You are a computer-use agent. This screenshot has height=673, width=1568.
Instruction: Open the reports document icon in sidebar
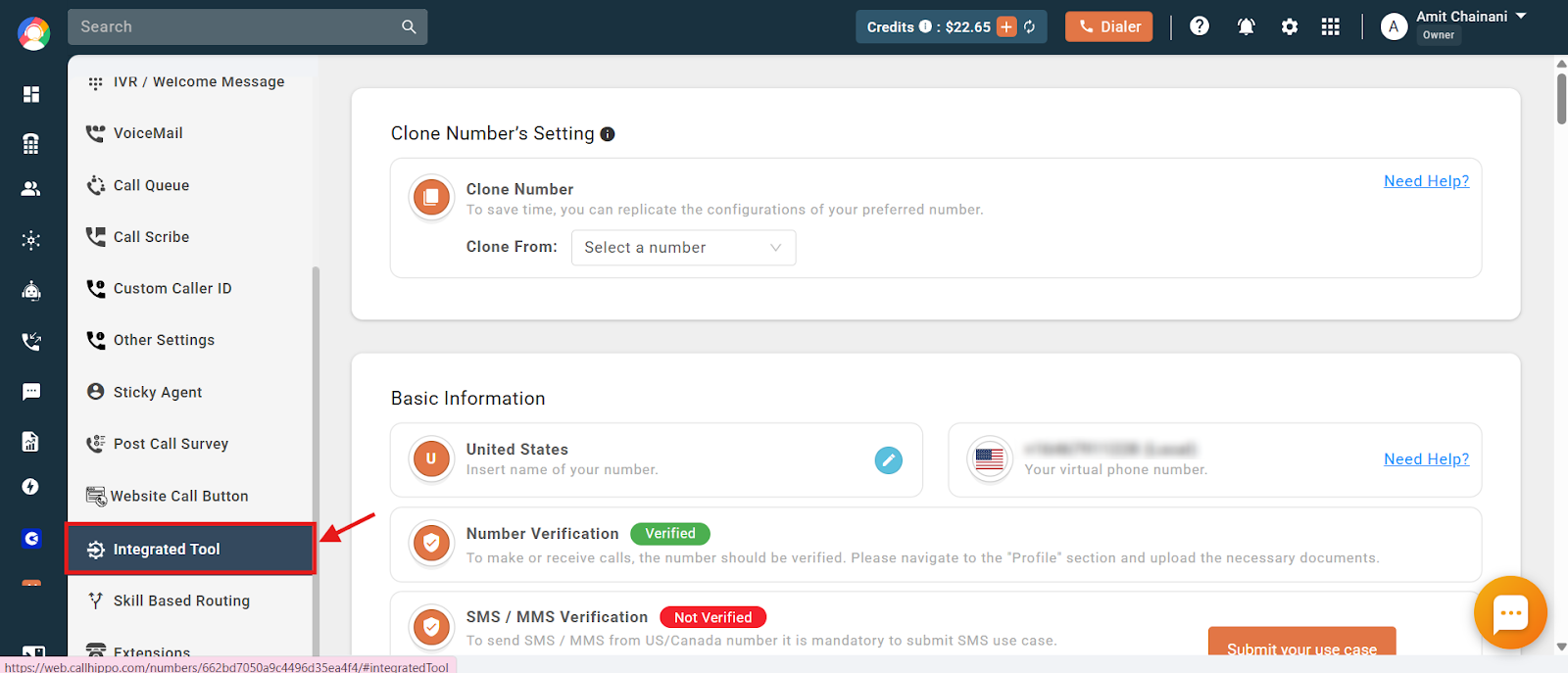(x=31, y=442)
